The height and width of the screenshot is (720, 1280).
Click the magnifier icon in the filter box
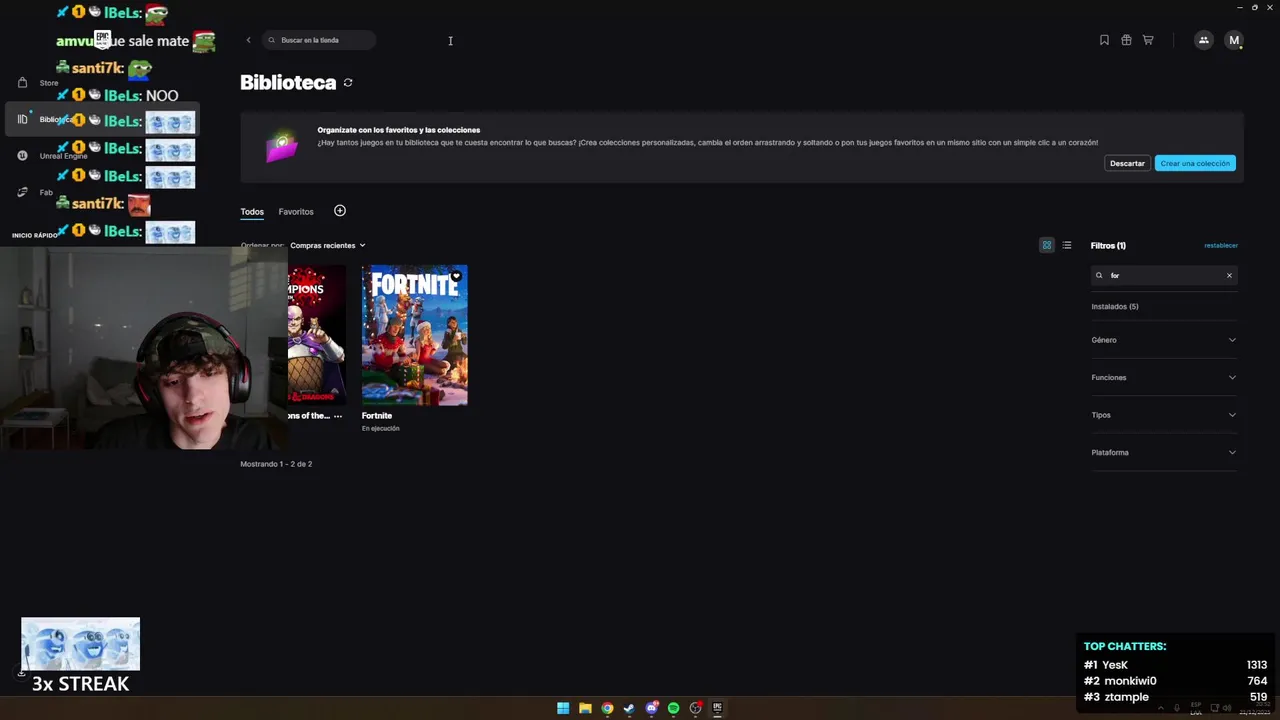coord(1099,275)
